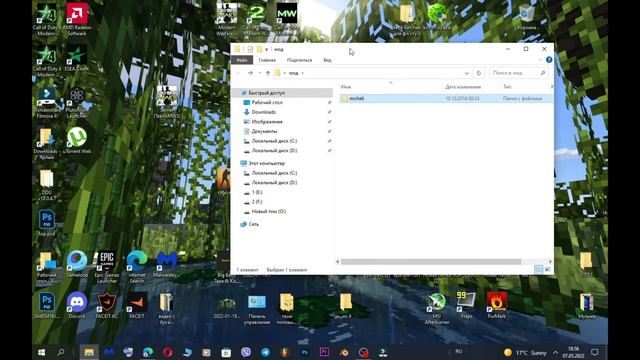This screenshot has width=640, height=360.
Task: Open the Поделиться ribbon tab
Action: click(x=299, y=60)
